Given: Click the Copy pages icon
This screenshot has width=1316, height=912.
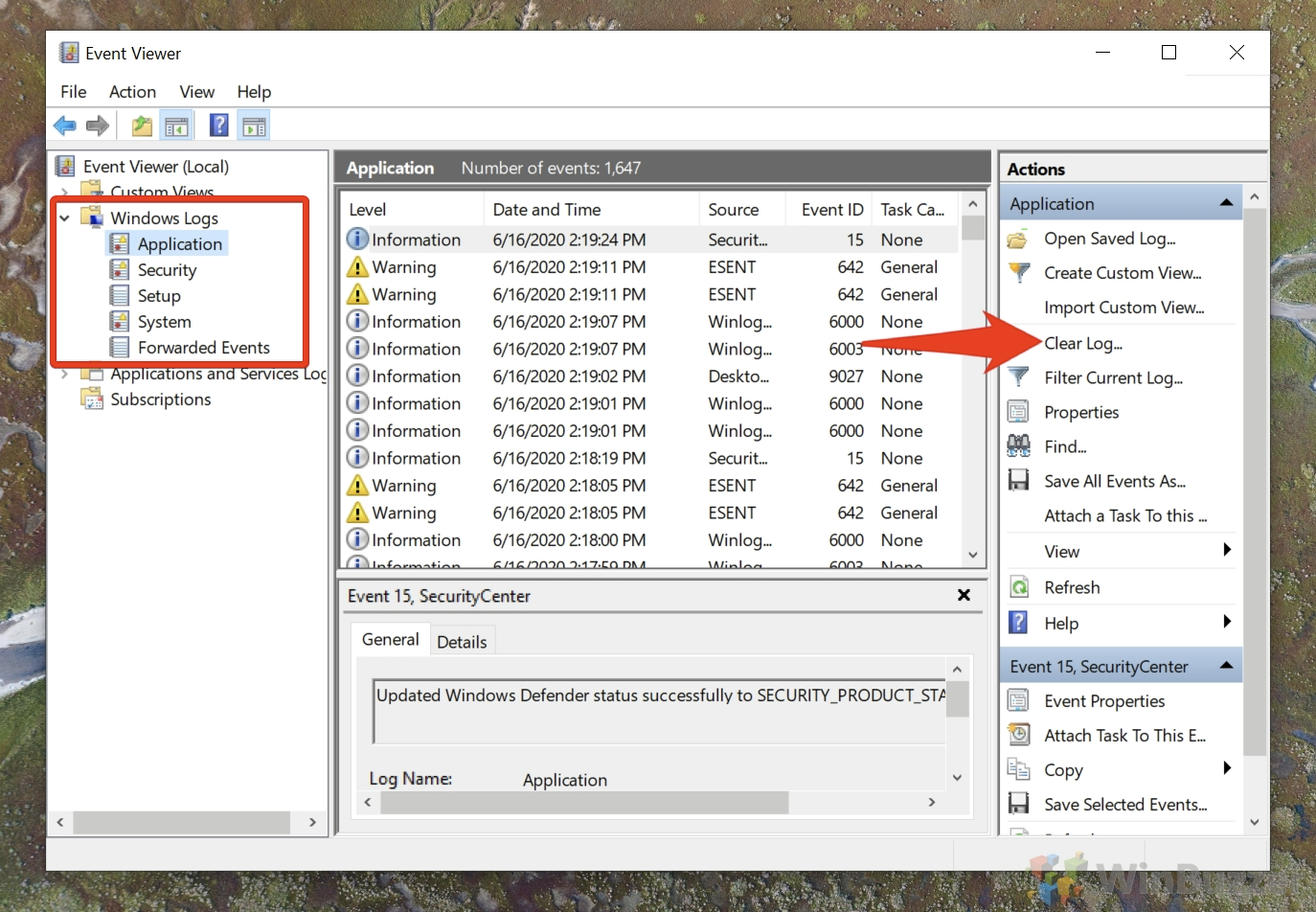Looking at the screenshot, I should tap(1018, 768).
